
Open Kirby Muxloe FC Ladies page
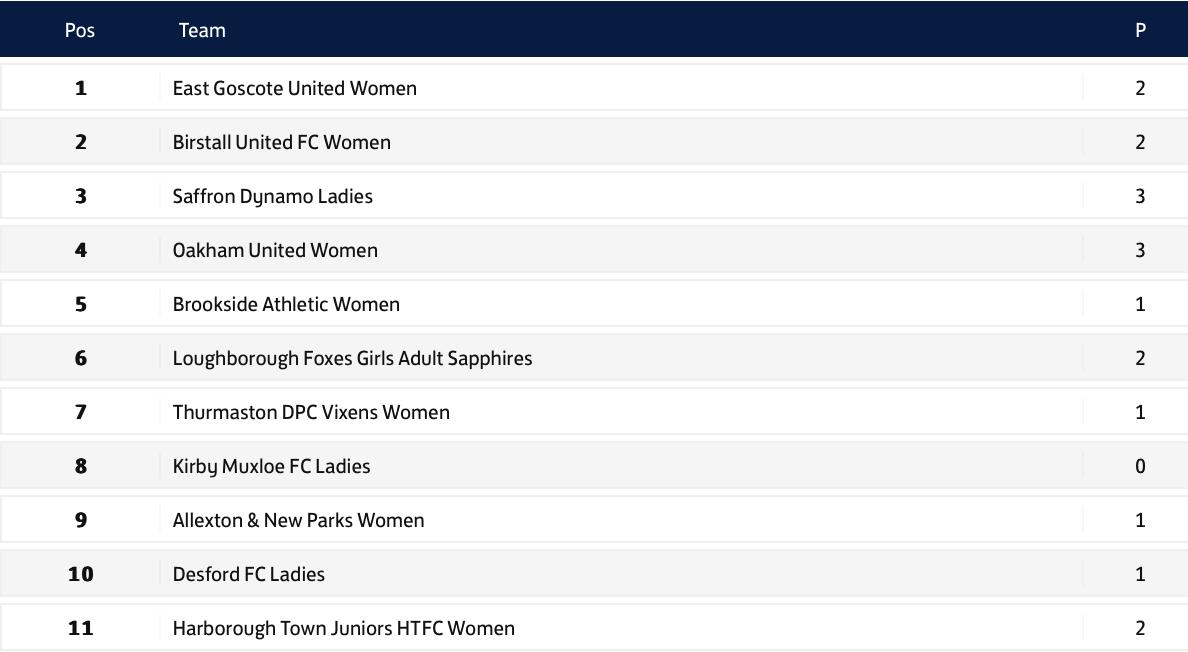271,466
